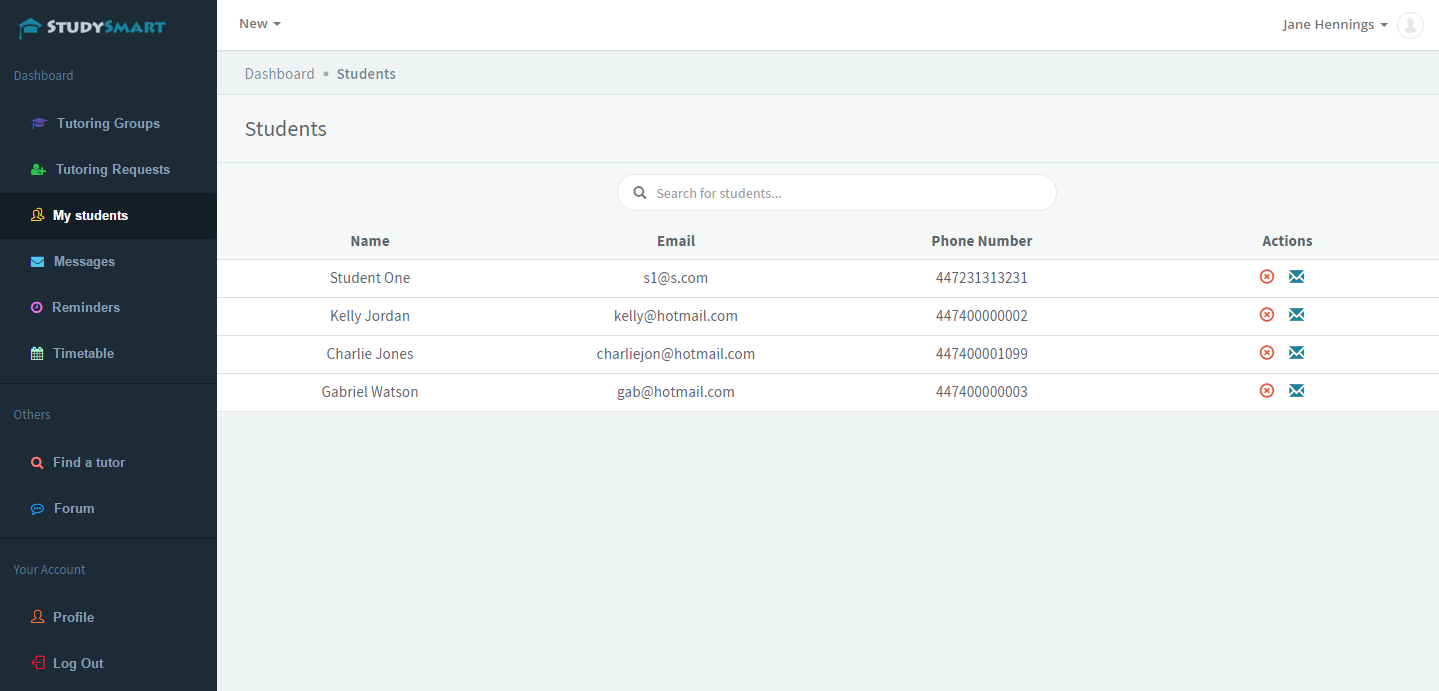Click the Dashboard breadcrumb link
Viewport: 1439px width, 691px height.
point(279,74)
